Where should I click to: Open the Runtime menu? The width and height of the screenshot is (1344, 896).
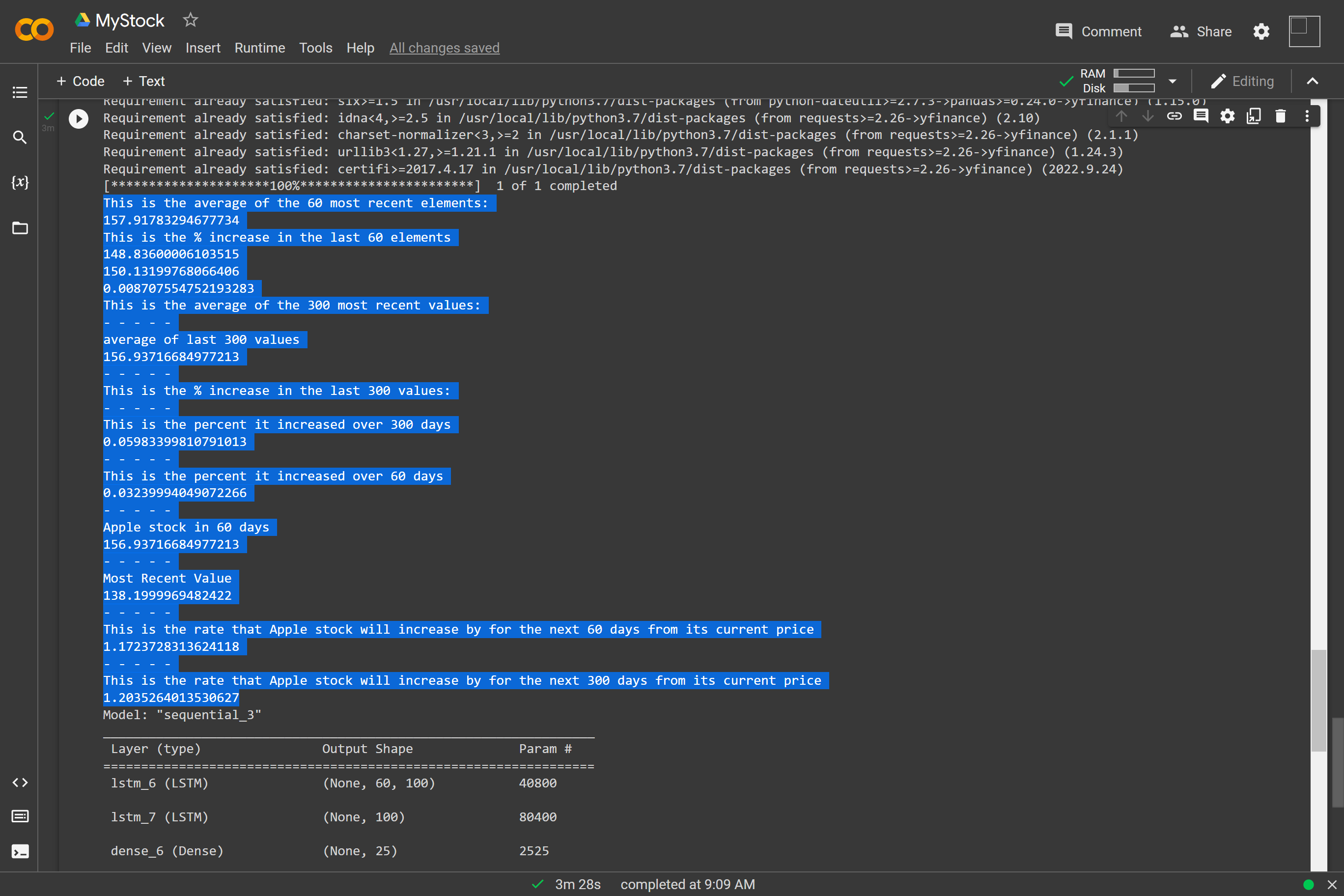[259, 48]
